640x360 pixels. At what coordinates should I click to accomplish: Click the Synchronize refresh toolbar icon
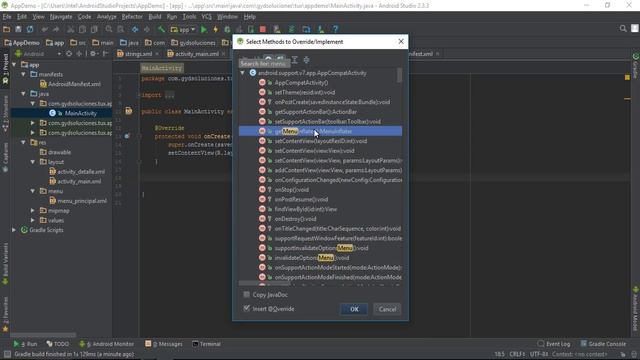tap(30, 29)
